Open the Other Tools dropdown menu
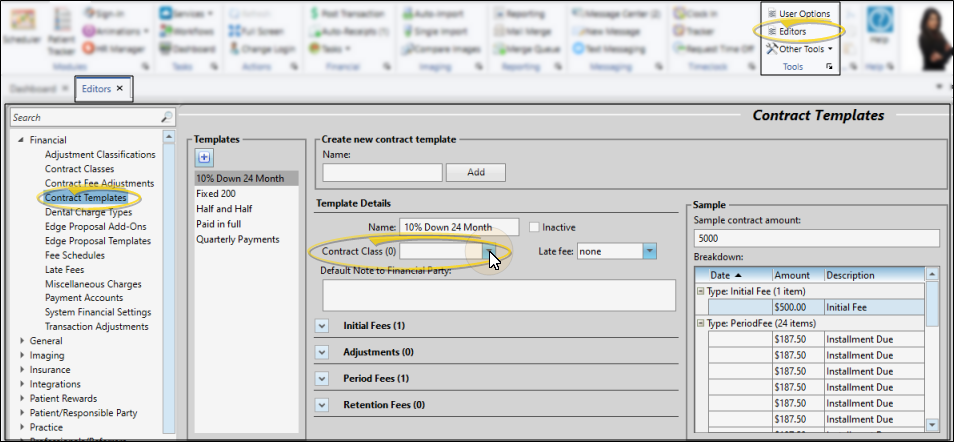Viewport: 954px width, 442px height. [x=806, y=48]
